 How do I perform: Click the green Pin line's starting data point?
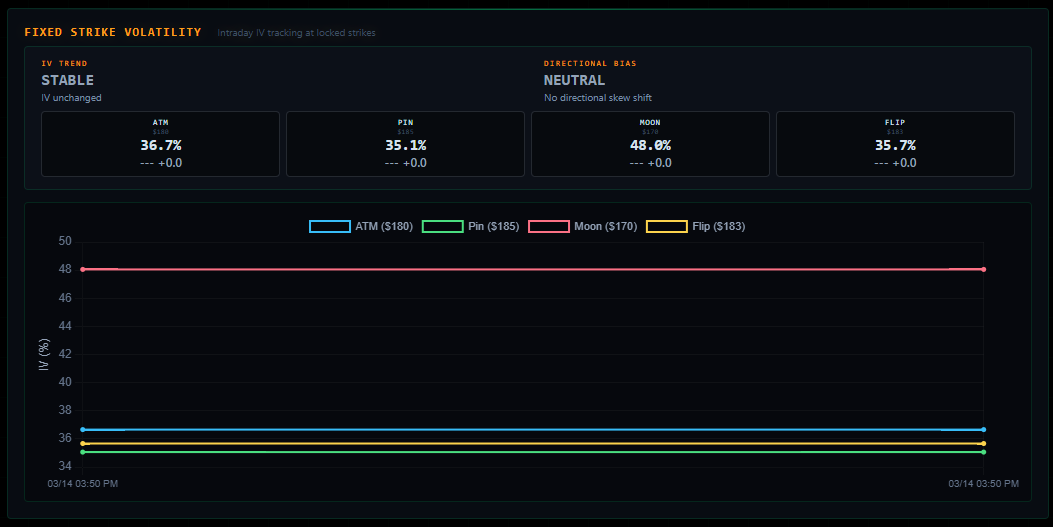click(x=83, y=452)
